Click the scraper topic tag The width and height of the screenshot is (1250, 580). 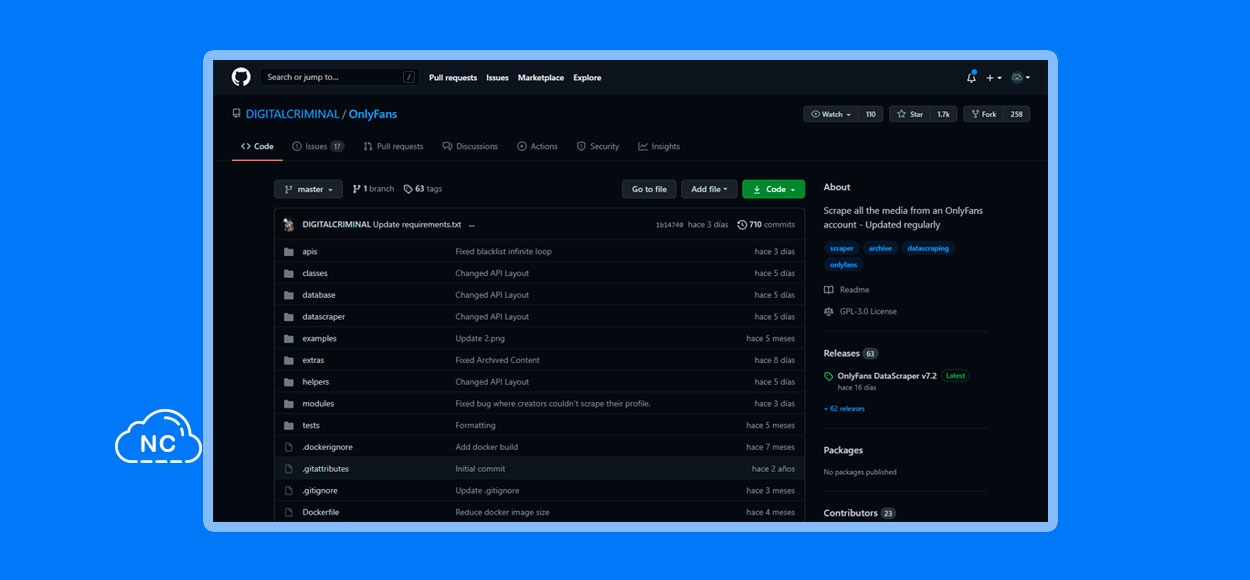(x=841, y=248)
